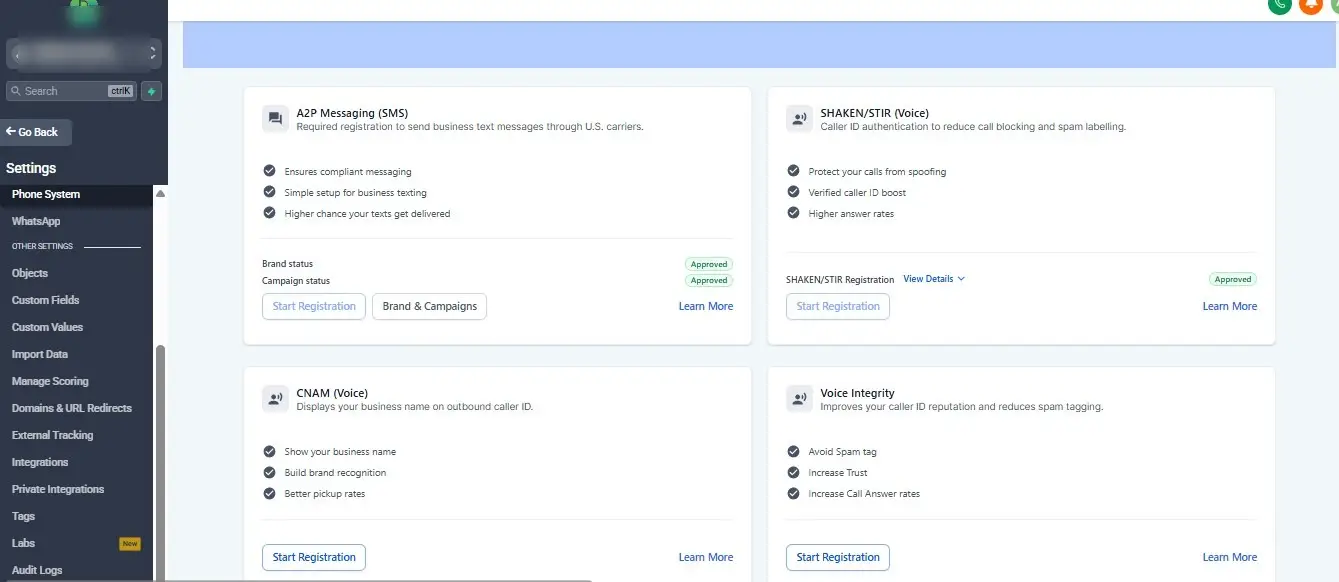Image resolution: width=1339 pixels, height=582 pixels.
Task: Click check icon beside Build brand recognition
Action: click(269, 472)
